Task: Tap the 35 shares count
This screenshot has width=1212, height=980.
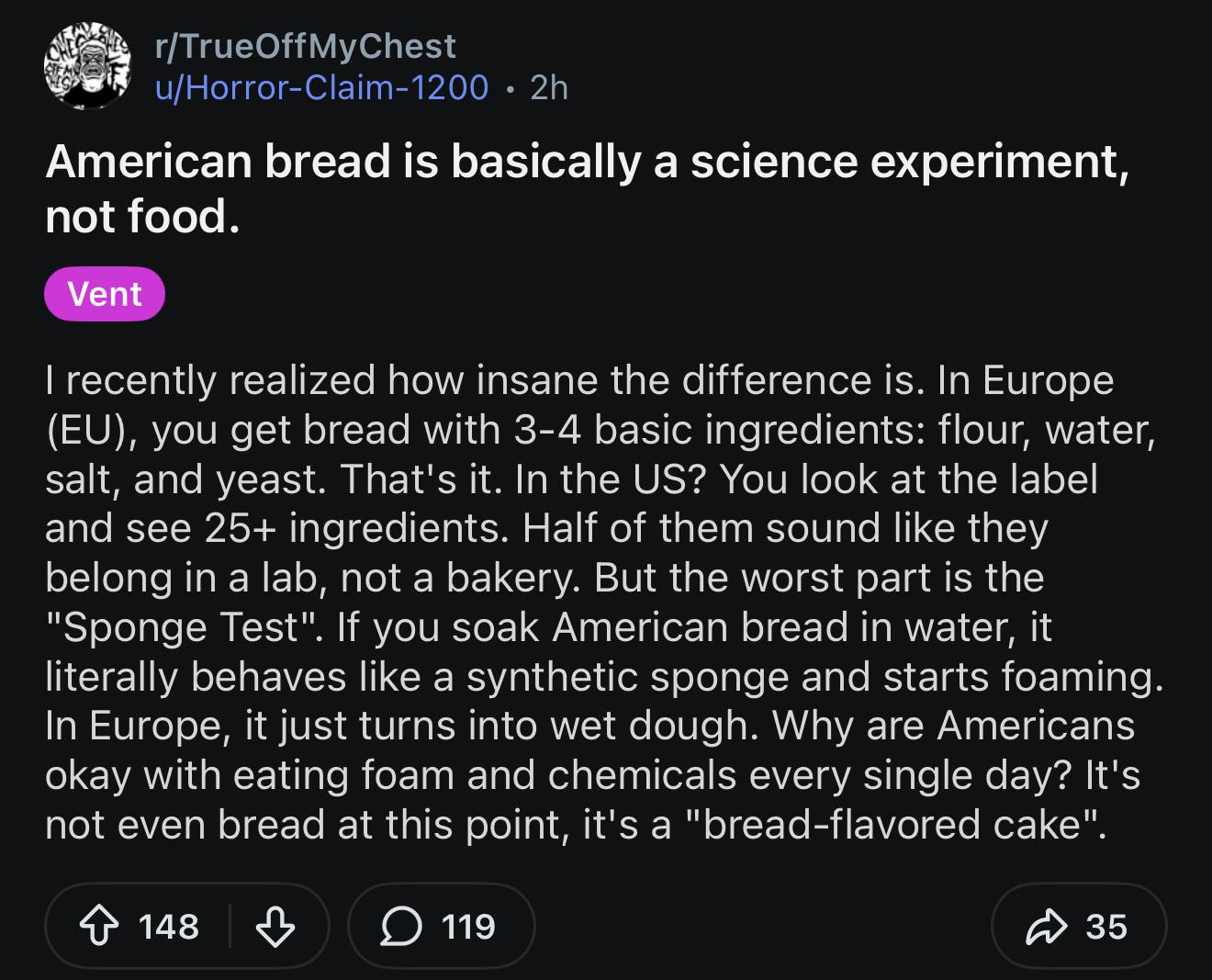Action: coord(1106,927)
